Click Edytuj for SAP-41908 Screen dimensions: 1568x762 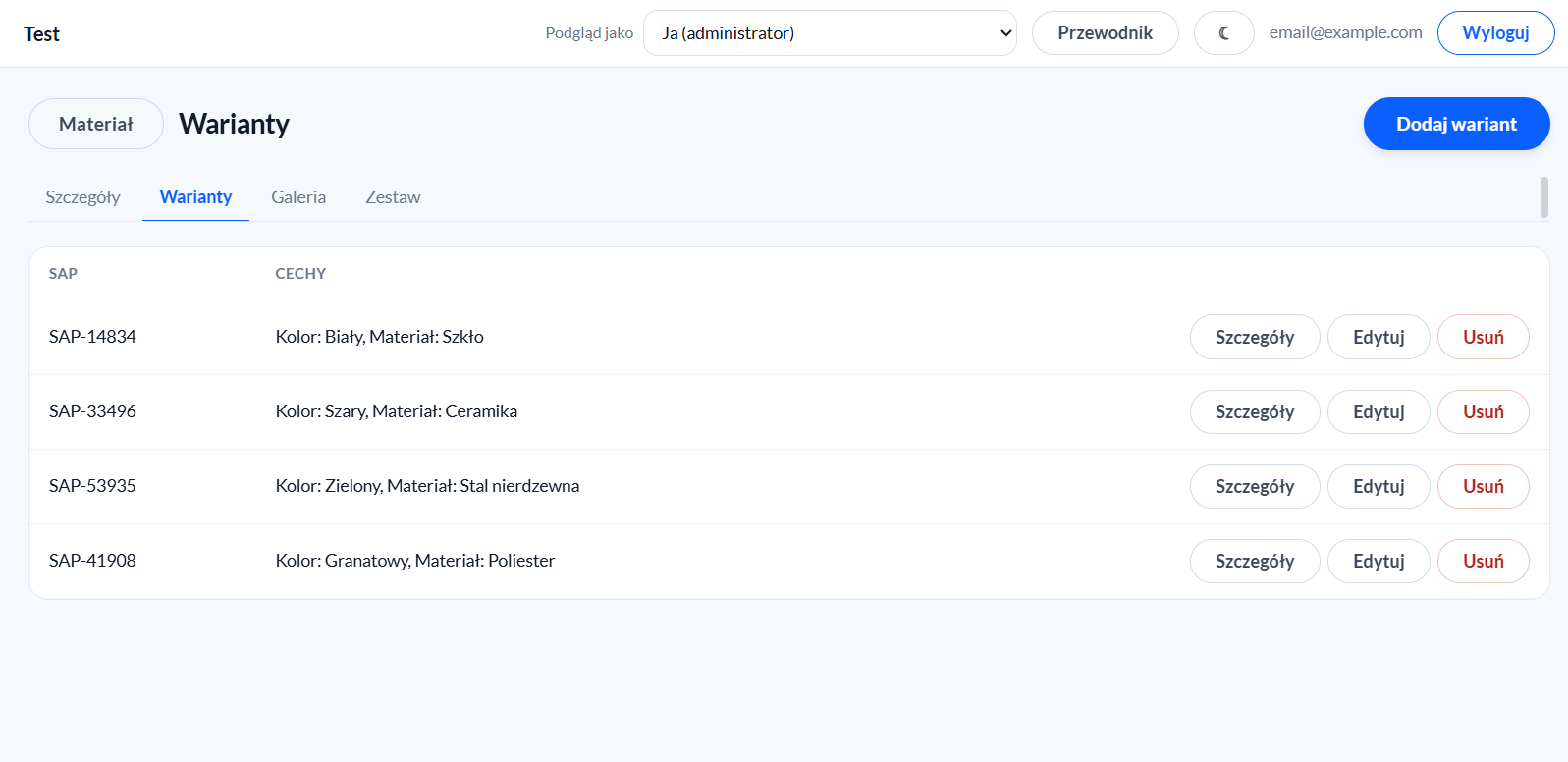(x=1379, y=561)
